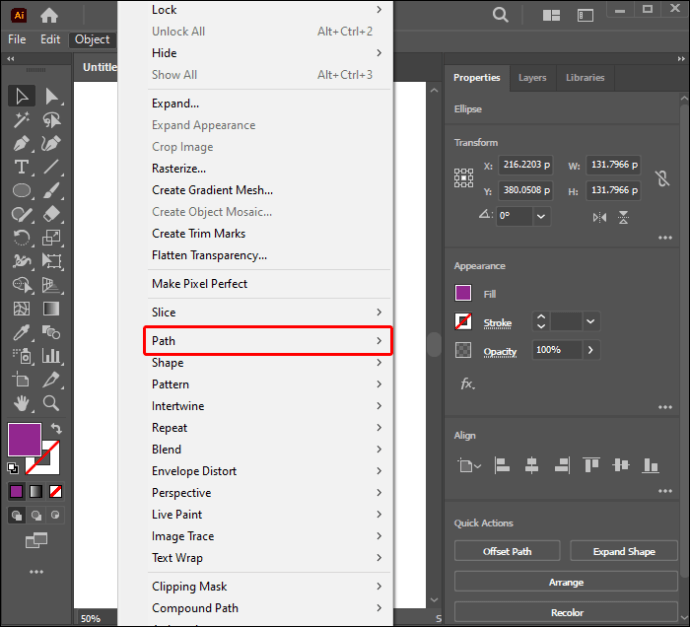The width and height of the screenshot is (690, 627).
Task: Select the Scale tool
Action: [51, 238]
